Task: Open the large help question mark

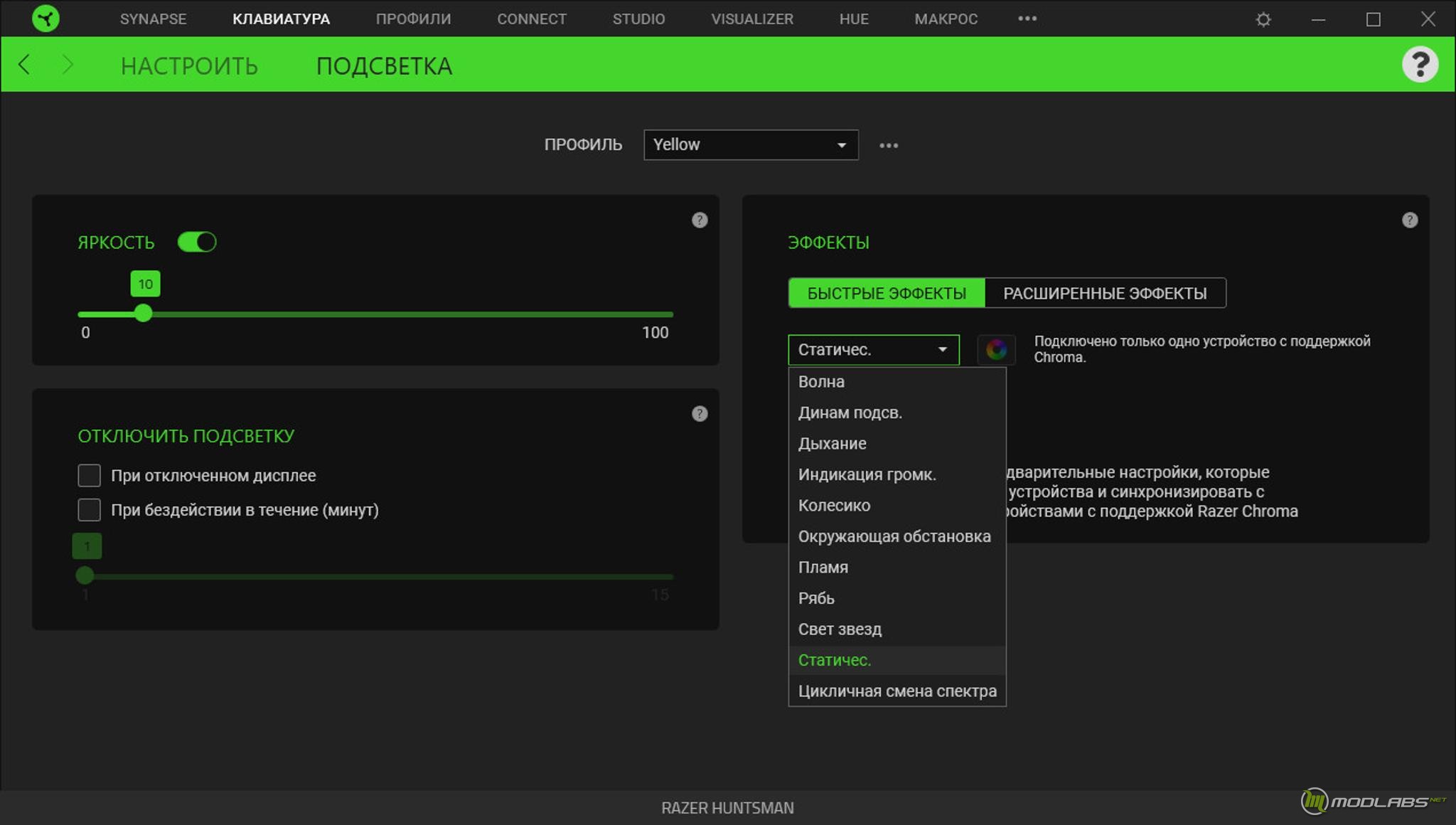Action: (1420, 65)
